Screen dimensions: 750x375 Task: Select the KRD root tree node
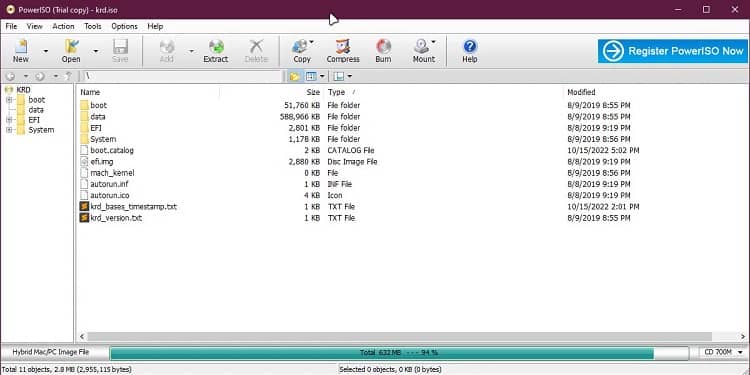(x=23, y=90)
